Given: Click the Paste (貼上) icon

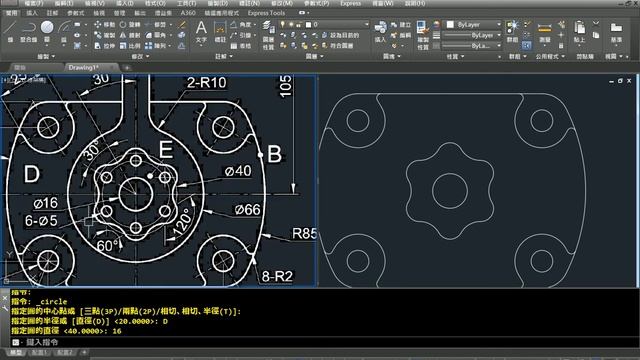Looking at the screenshot, I should click(579, 32).
